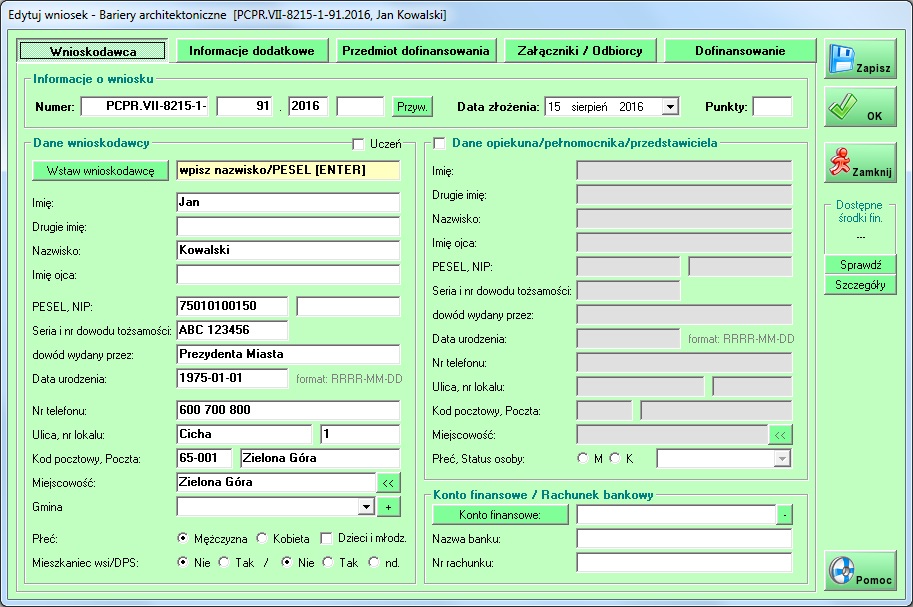
Task: Select the Mężczyzna radio button
Action: coord(183,538)
